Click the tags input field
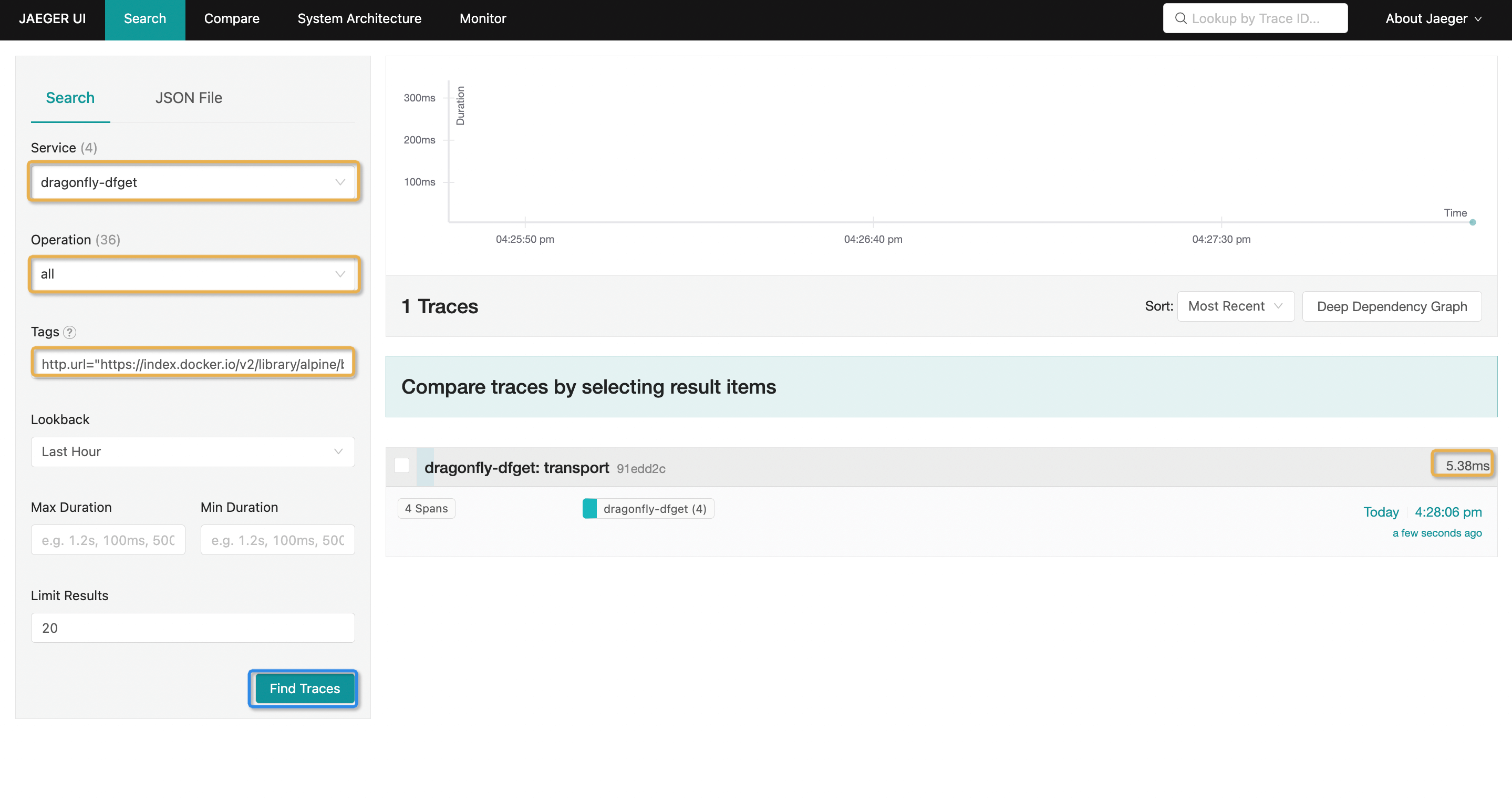 click(x=193, y=364)
